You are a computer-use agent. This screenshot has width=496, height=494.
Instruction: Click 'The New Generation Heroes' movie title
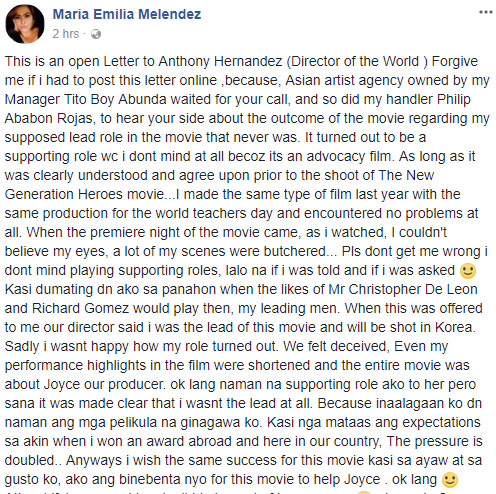pos(219,185)
